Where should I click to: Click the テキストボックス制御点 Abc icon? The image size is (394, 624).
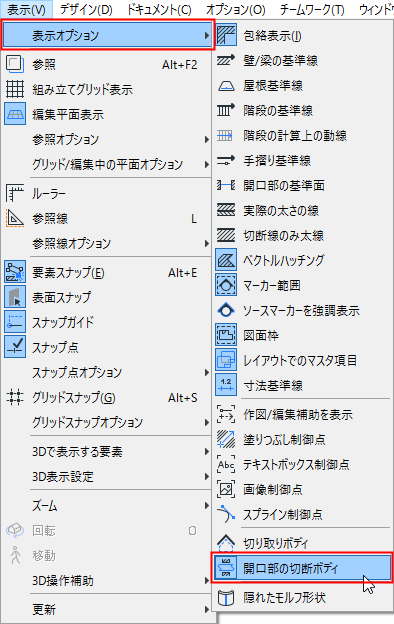[x=226, y=464]
